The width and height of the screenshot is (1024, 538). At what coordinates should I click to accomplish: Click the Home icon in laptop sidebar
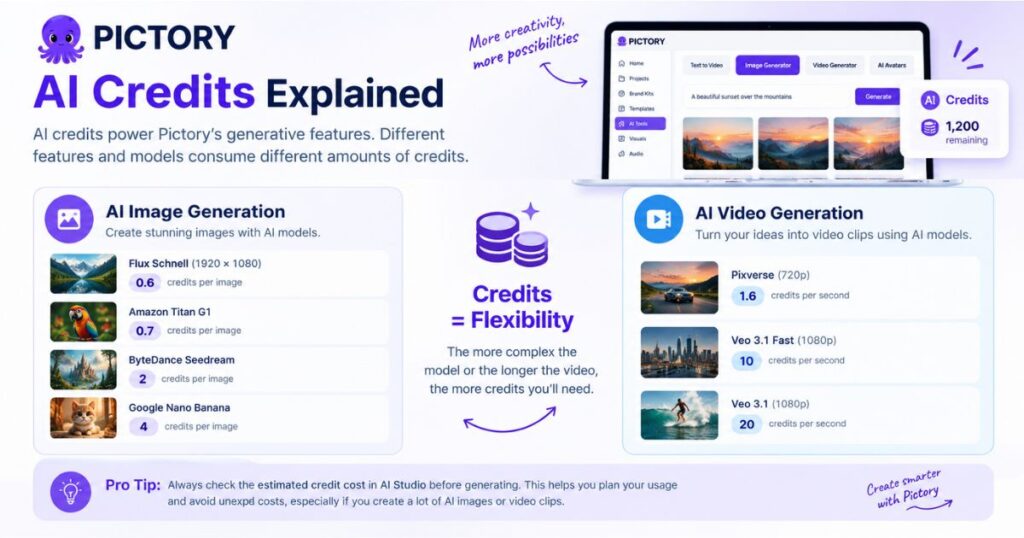tap(622, 63)
